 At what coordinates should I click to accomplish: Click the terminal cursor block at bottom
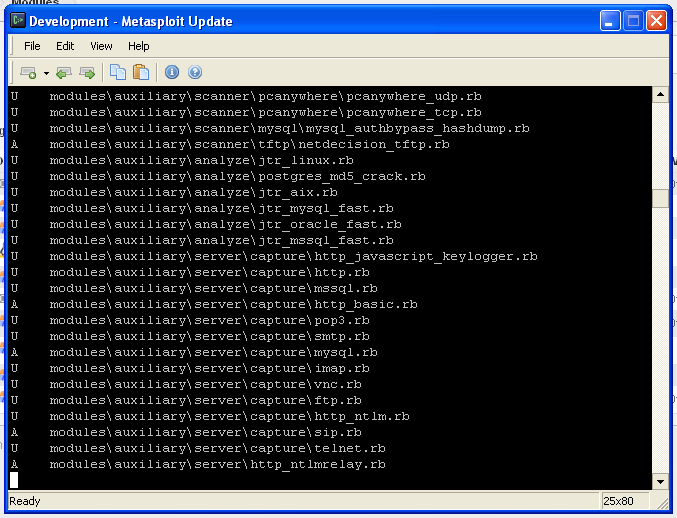click(x=14, y=480)
